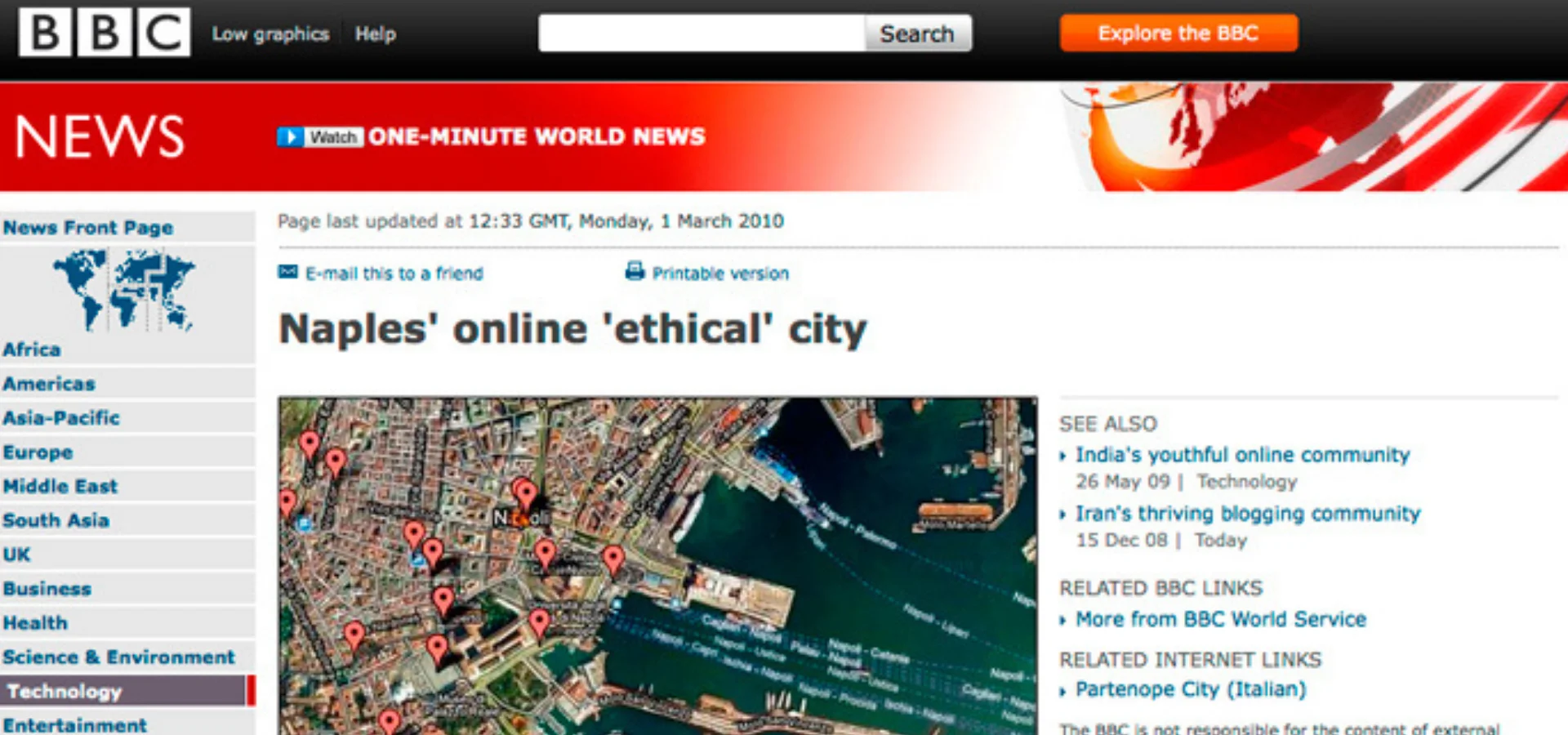Follow More from BBC World Service link
This screenshot has width=1568, height=735.
point(1220,620)
